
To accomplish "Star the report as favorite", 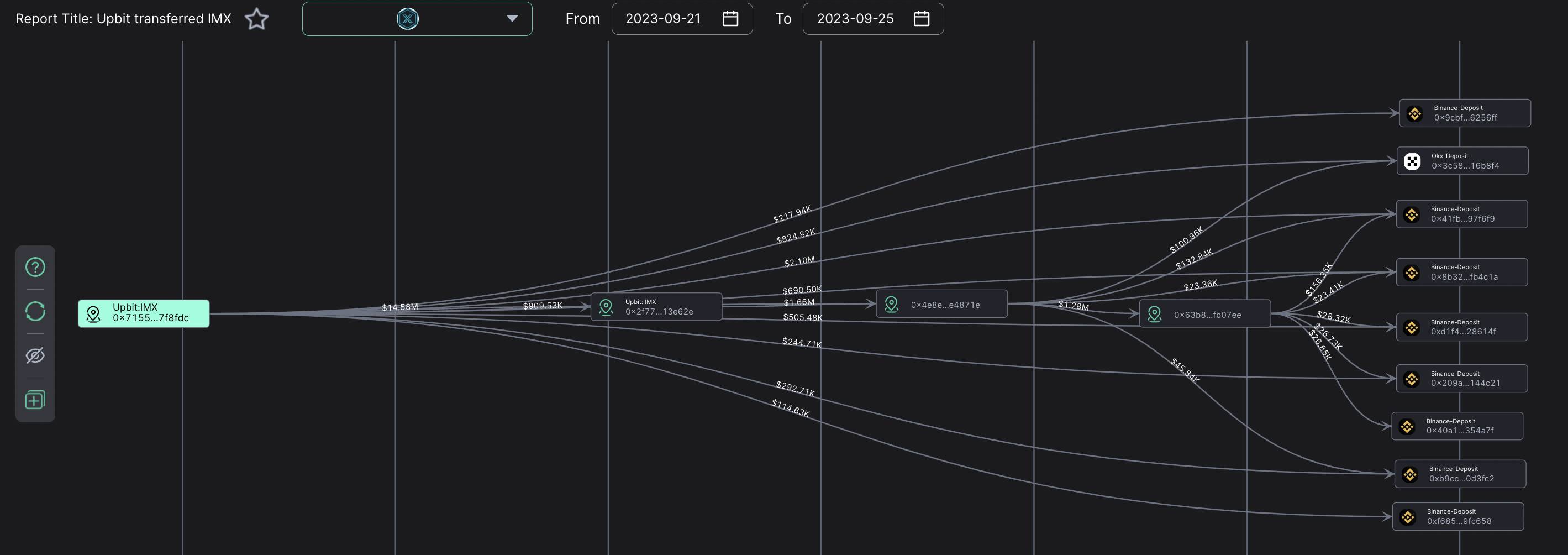I will tap(256, 19).
